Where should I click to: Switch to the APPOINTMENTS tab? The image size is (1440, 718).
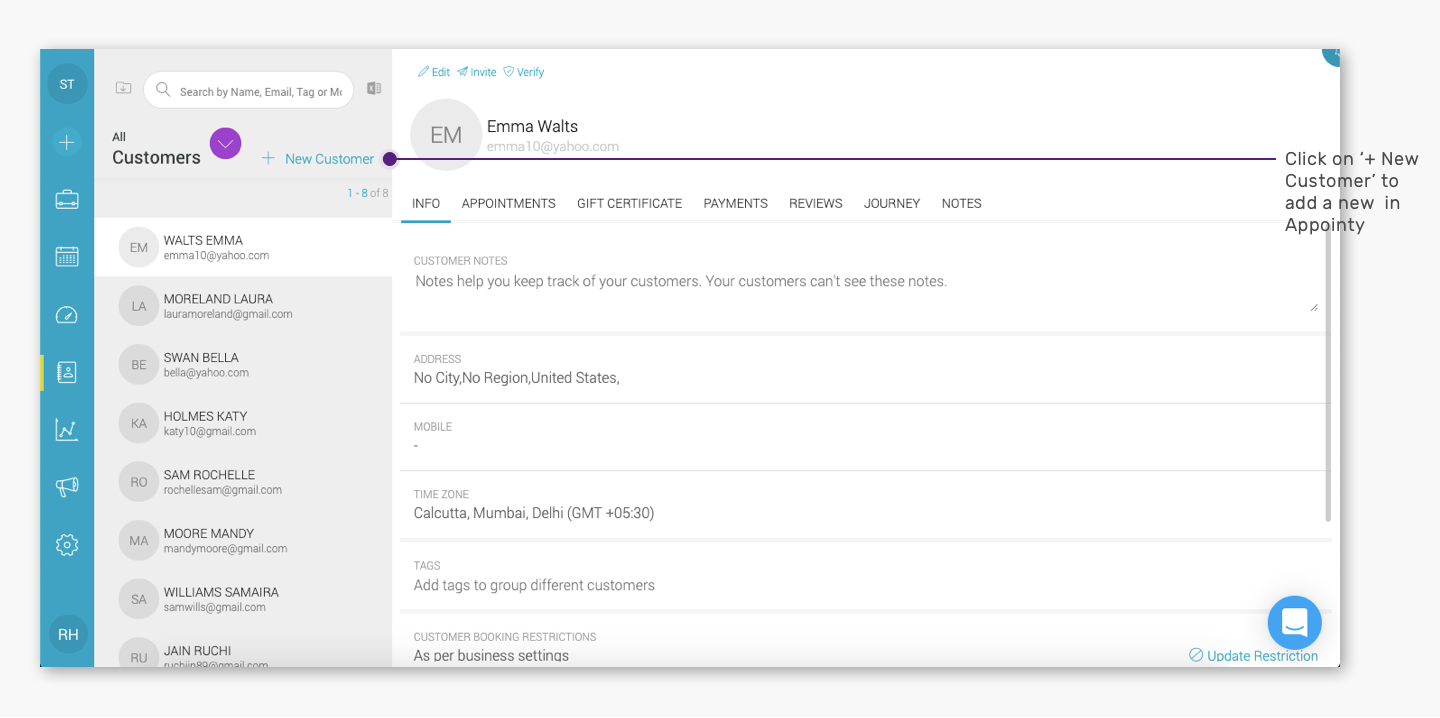[509, 203]
